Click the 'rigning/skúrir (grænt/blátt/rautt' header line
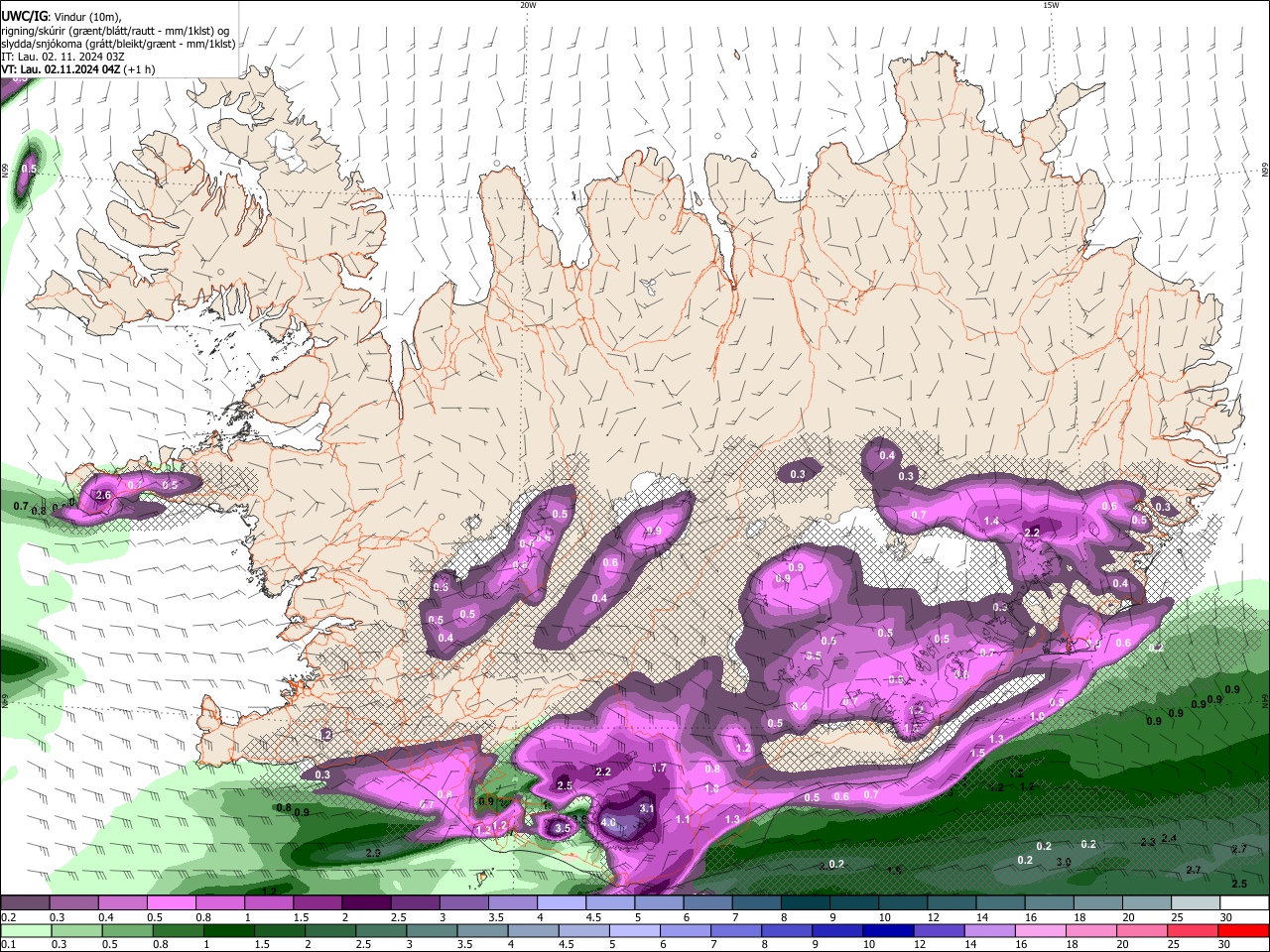This screenshot has height=952, width=1270. point(116,31)
